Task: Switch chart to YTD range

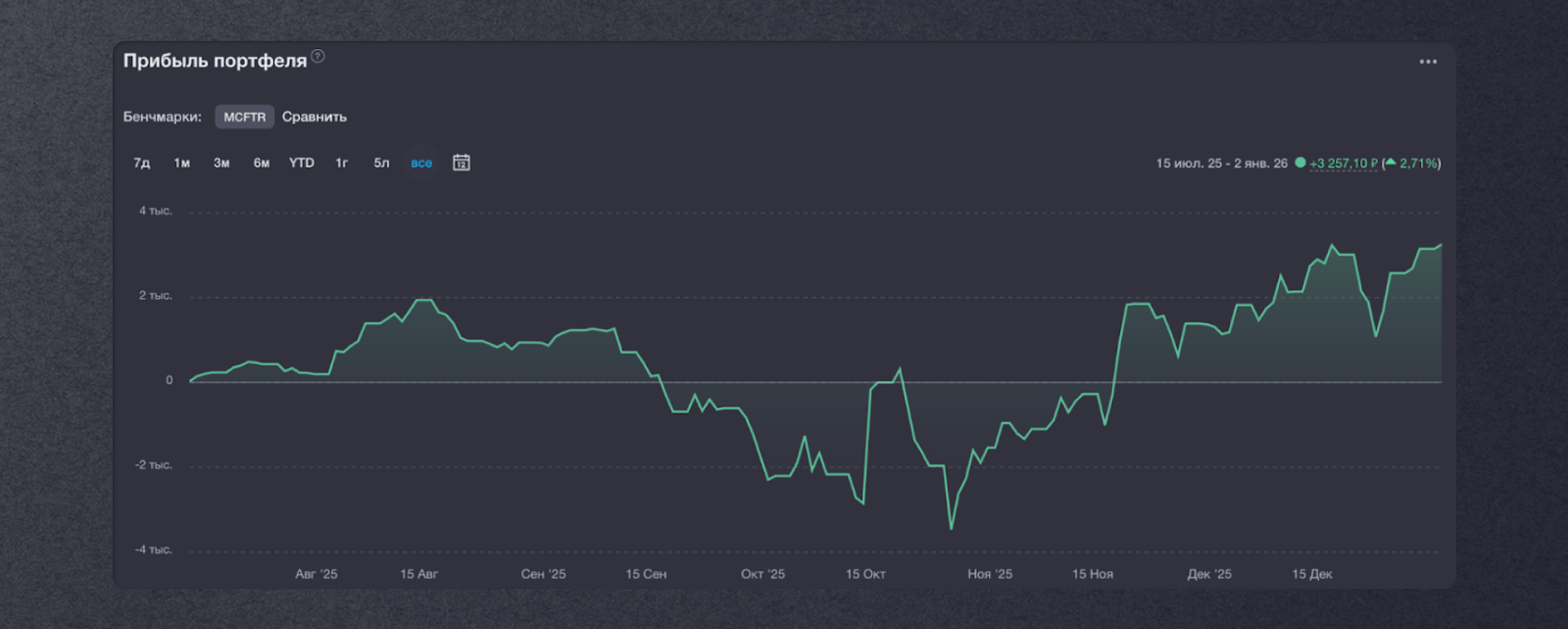Action: click(x=302, y=163)
